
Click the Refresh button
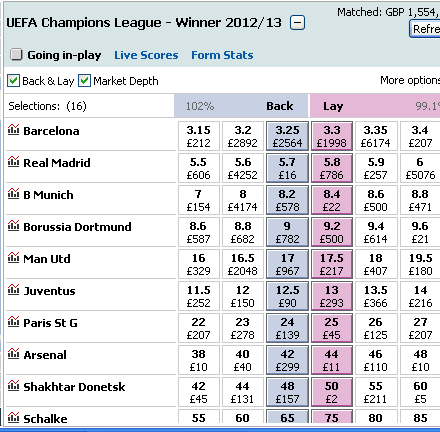coord(425,29)
